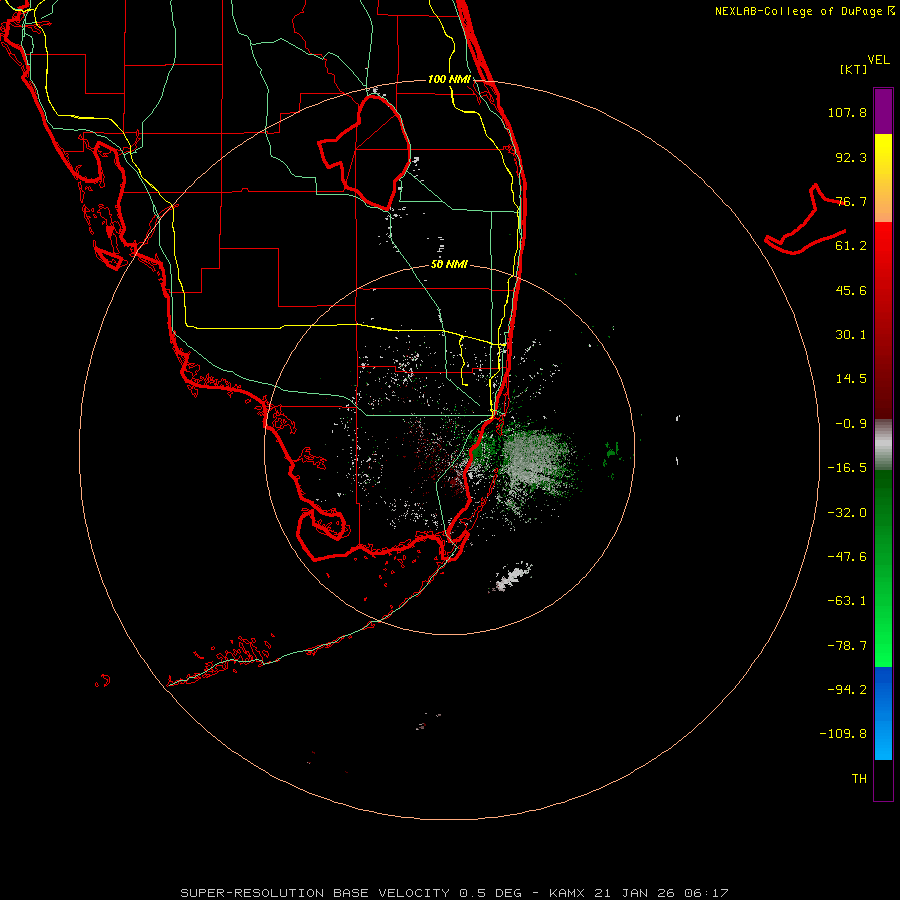Click the 76.7 velocity scale value
Screen dimensions: 900x900
[x=851, y=201]
